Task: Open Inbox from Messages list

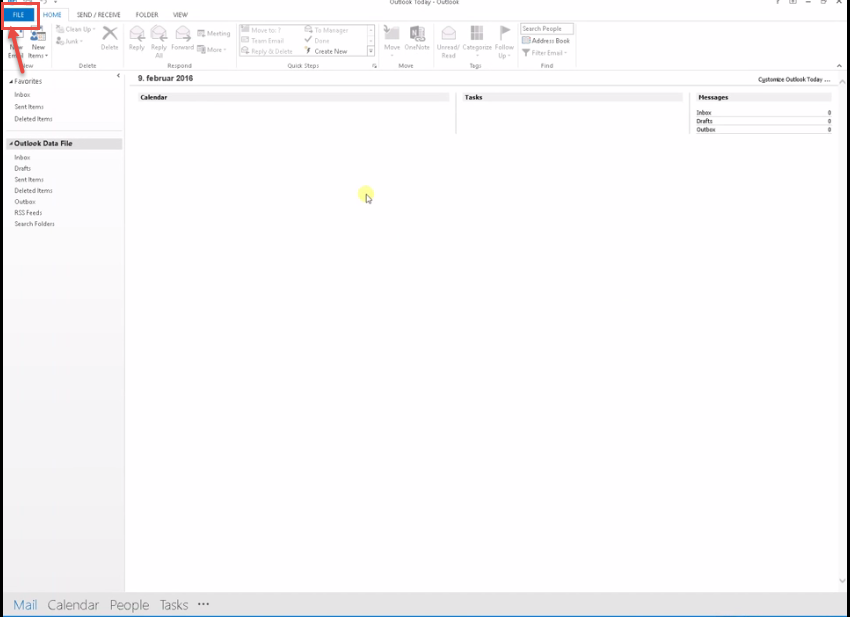Action: point(704,113)
